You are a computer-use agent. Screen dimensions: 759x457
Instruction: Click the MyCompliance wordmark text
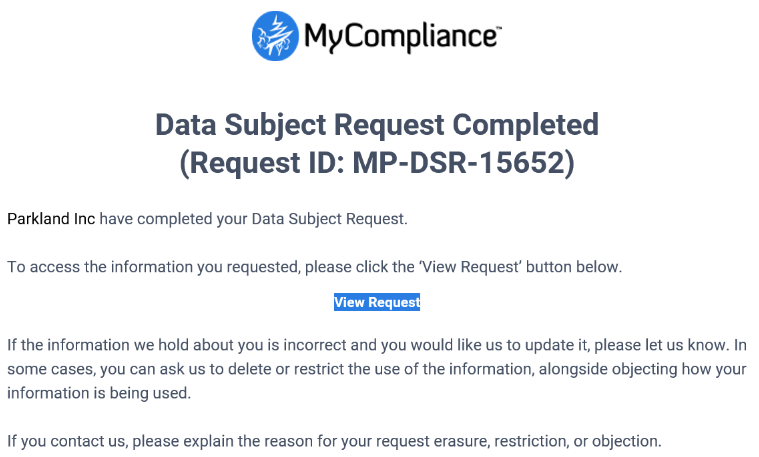point(400,36)
